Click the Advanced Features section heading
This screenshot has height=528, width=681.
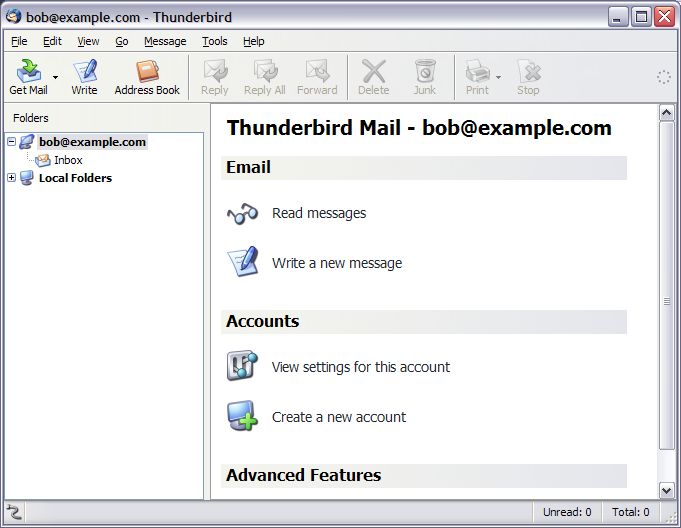pyautogui.click(x=304, y=475)
